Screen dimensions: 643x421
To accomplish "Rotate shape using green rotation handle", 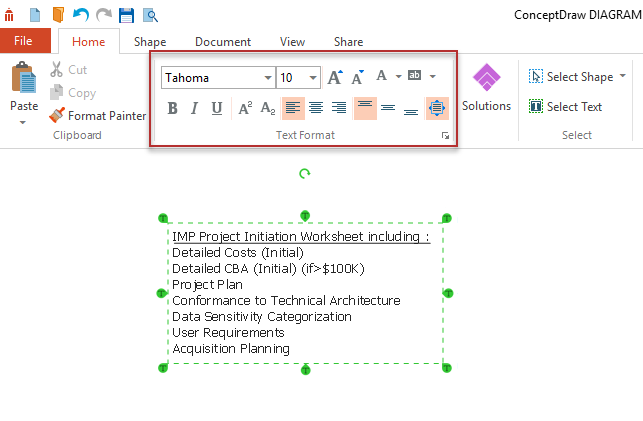I will [304, 174].
